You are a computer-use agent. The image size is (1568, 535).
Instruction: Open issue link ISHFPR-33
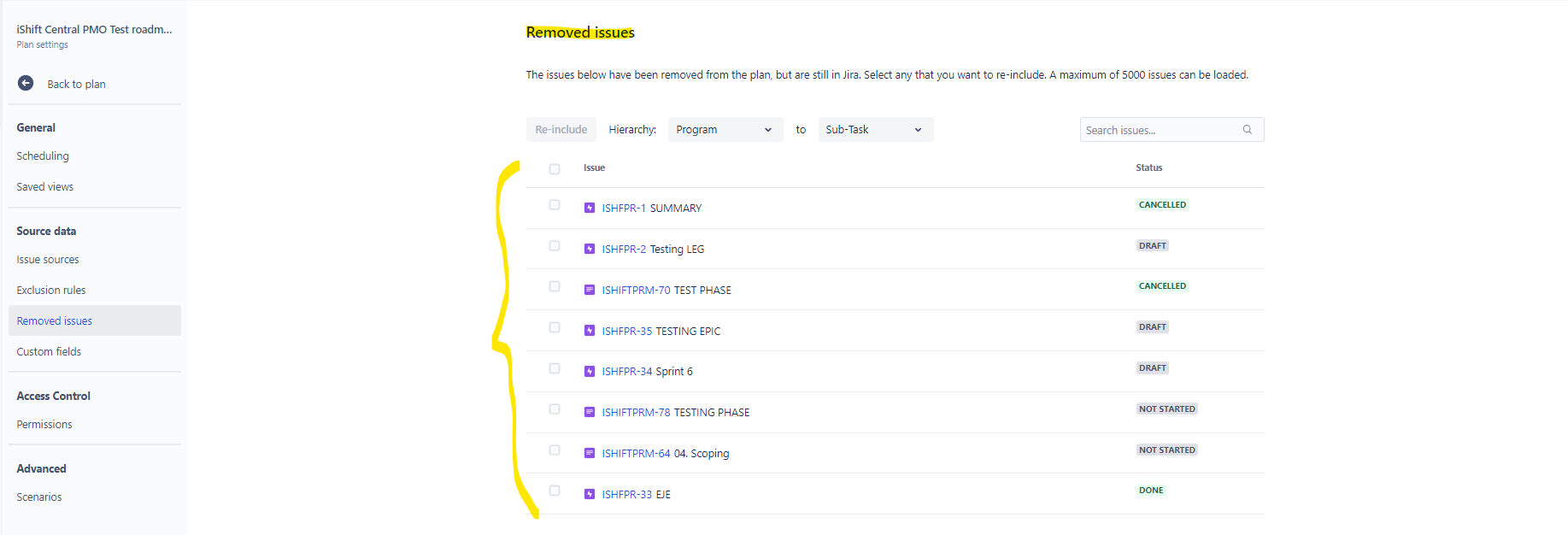point(626,494)
